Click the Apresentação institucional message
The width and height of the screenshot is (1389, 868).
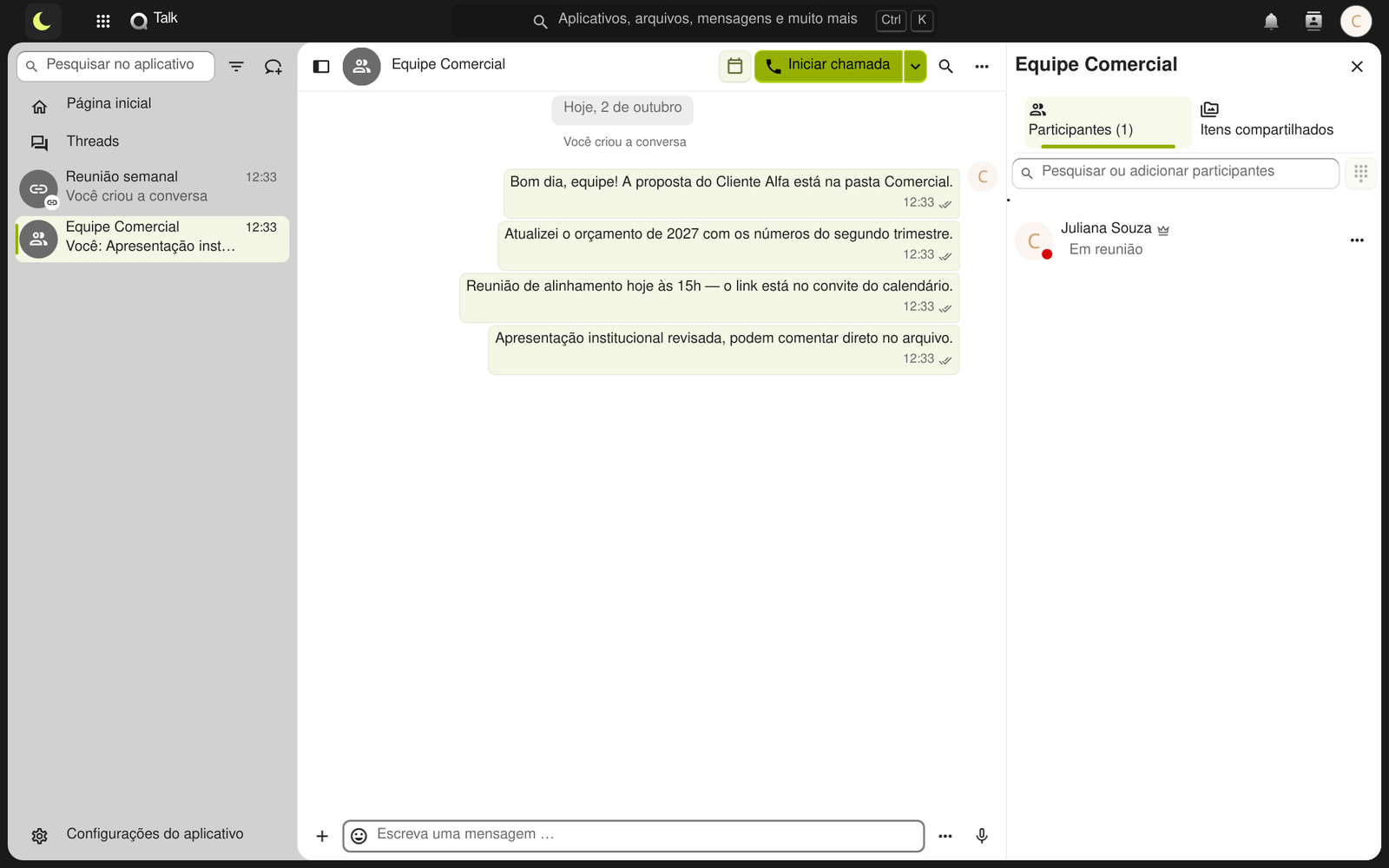(x=724, y=349)
